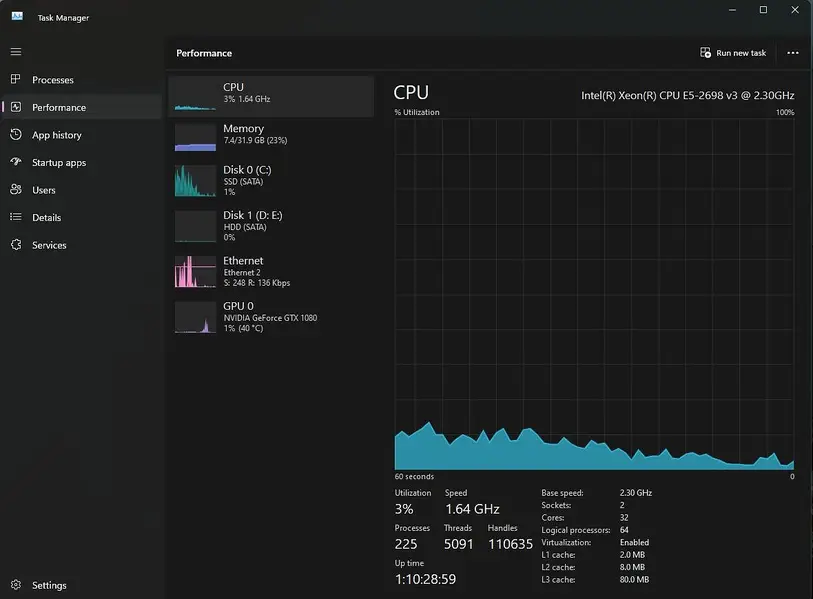Click the Users people icon

point(16,189)
